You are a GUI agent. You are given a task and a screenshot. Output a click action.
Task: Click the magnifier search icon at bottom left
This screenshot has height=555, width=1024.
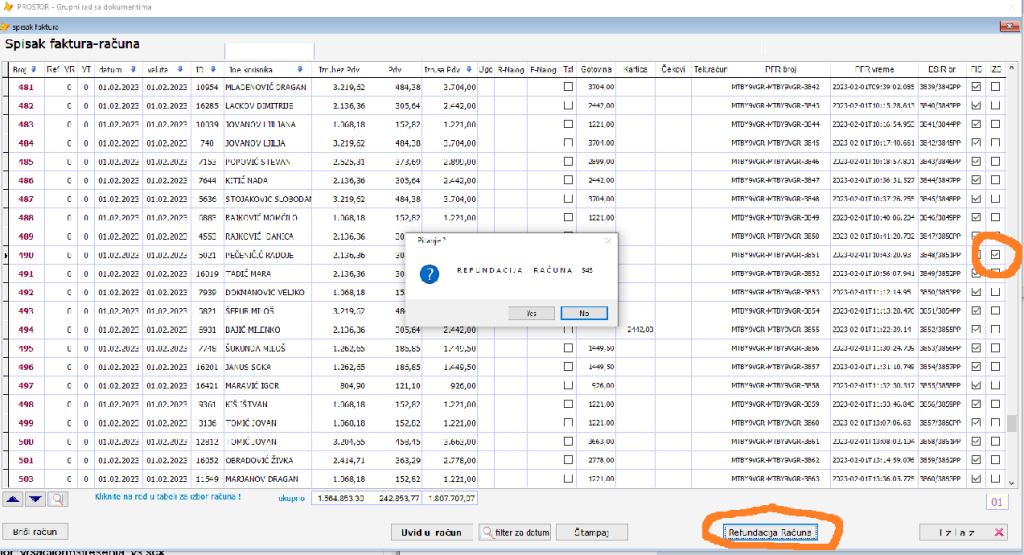(58, 498)
